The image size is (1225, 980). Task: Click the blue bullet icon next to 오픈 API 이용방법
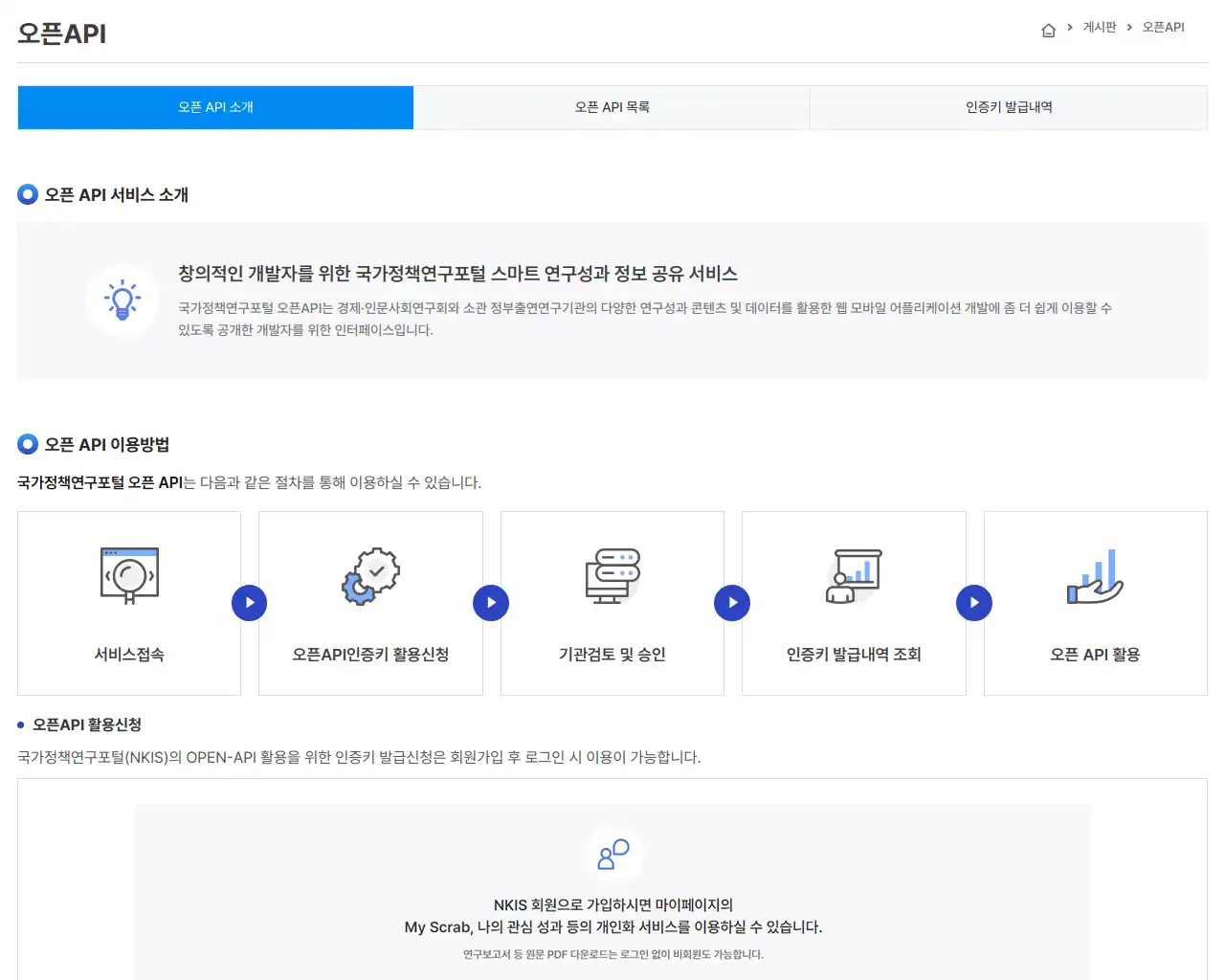click(x=27, y=443)
